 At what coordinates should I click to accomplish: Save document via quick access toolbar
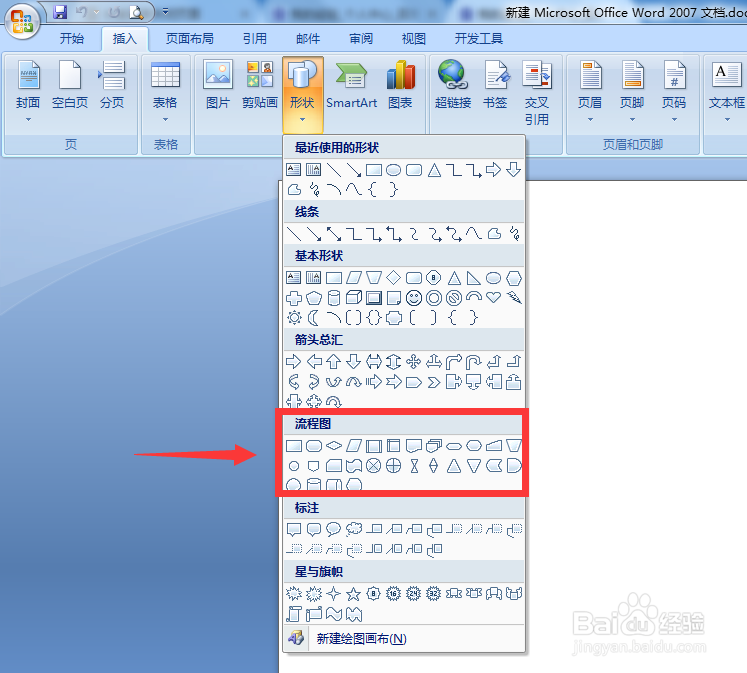pos(60,12)
